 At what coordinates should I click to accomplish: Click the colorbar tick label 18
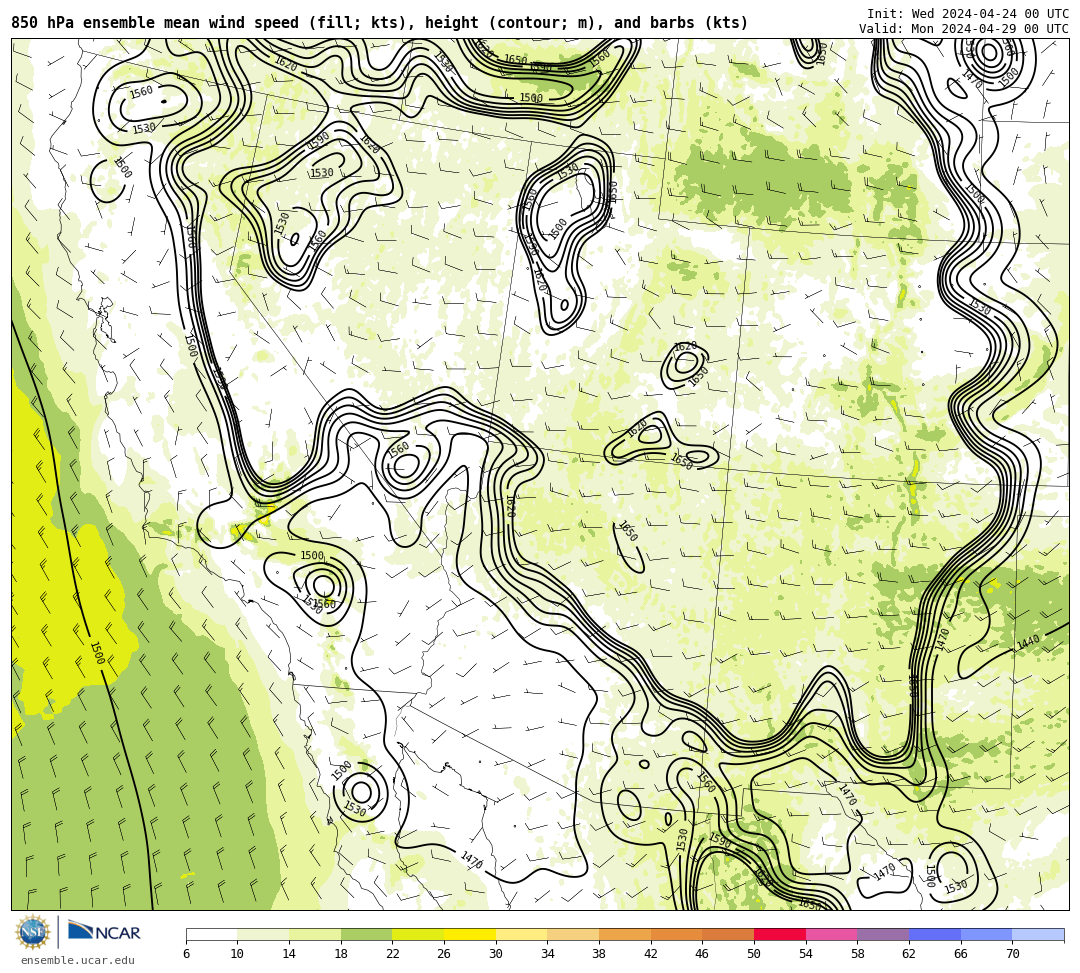[341, 954]
